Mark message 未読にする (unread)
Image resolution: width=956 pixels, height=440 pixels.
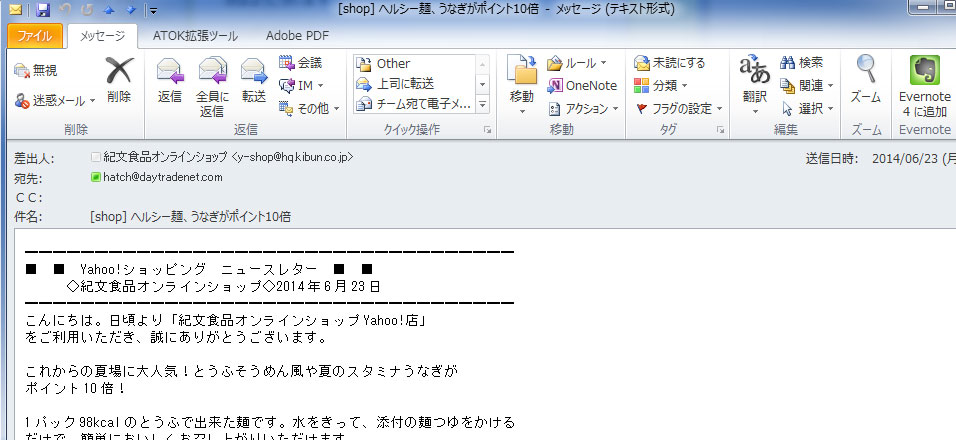point(669,63)
